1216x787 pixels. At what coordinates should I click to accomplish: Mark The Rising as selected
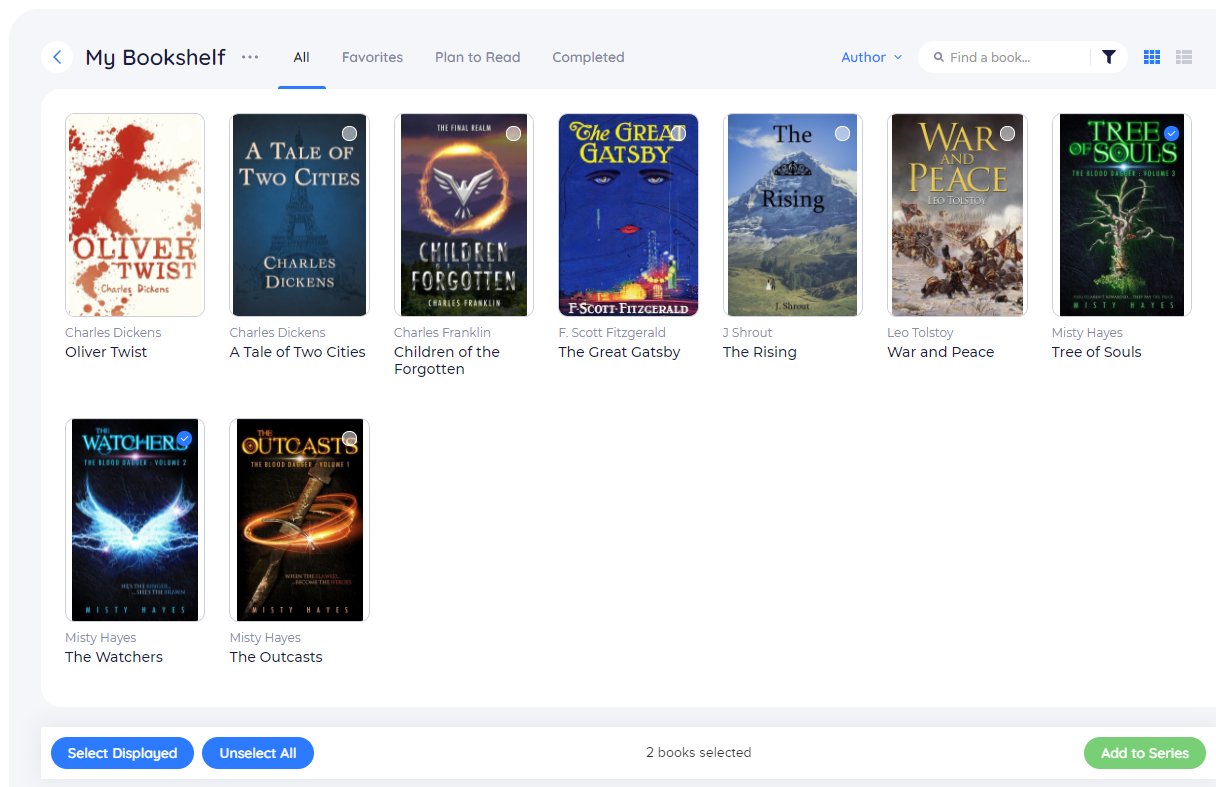[x=842, y=133]
